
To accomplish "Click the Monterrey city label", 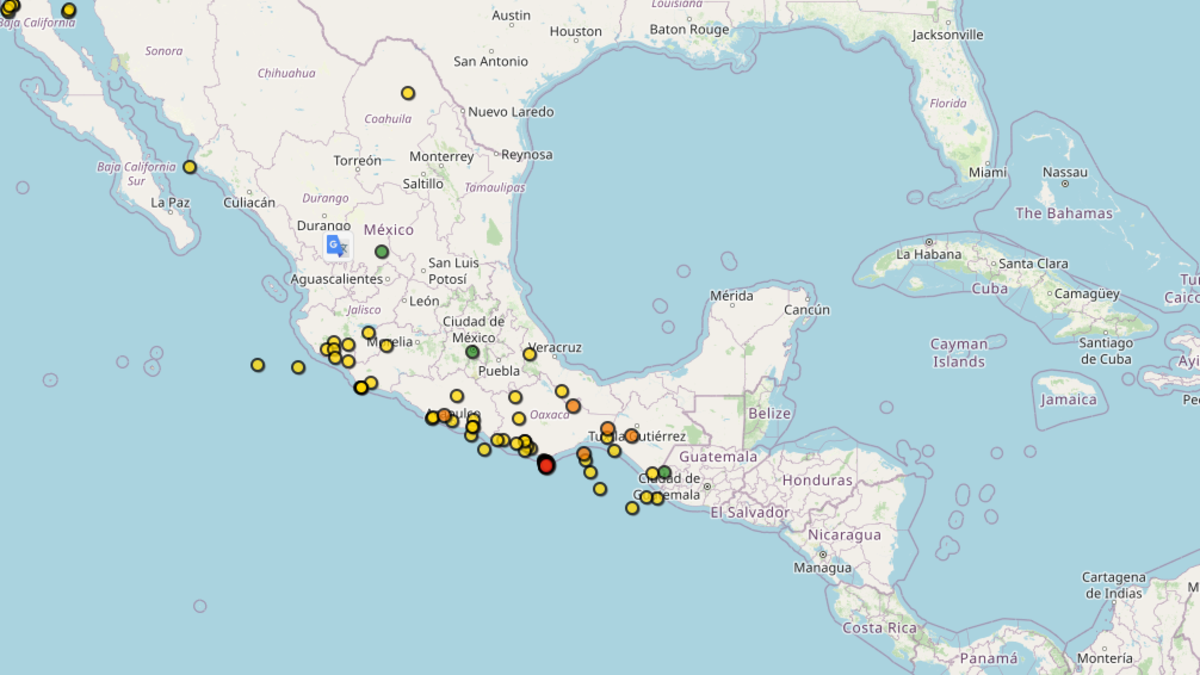I will [x=441, y=157].
